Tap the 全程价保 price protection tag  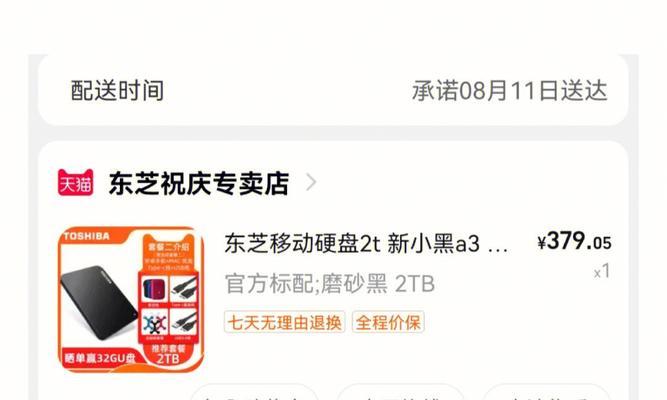point(388,322)
